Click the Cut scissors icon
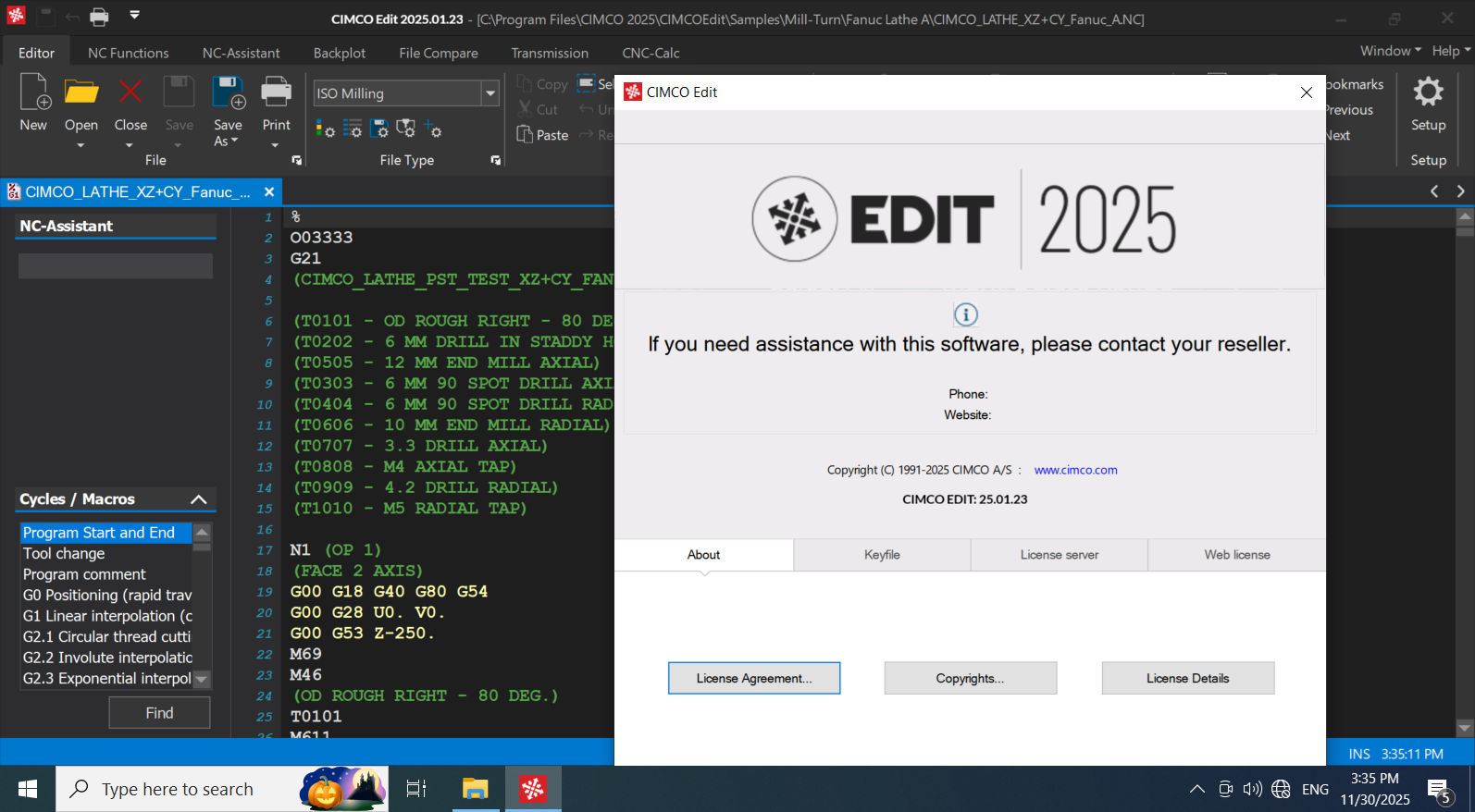 525,109
